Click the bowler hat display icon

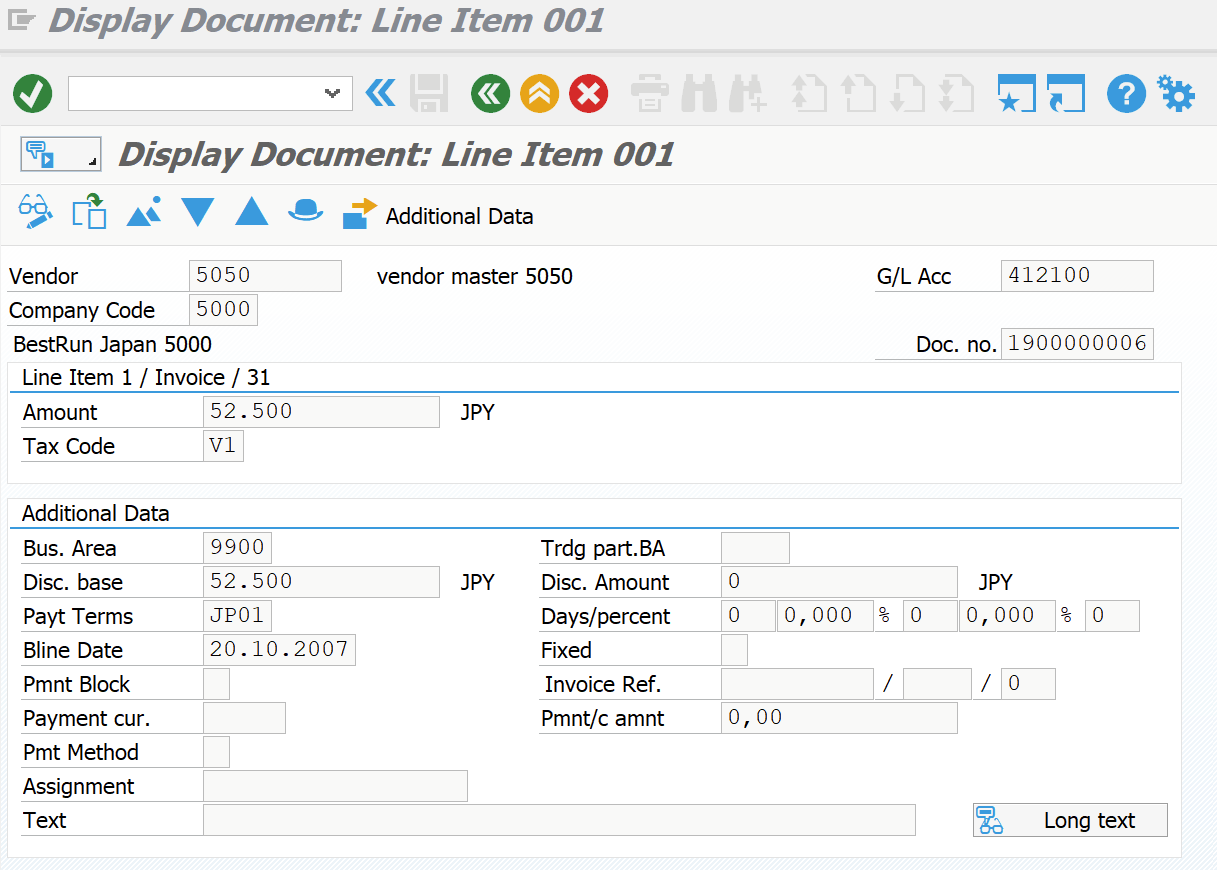point(305,212)
